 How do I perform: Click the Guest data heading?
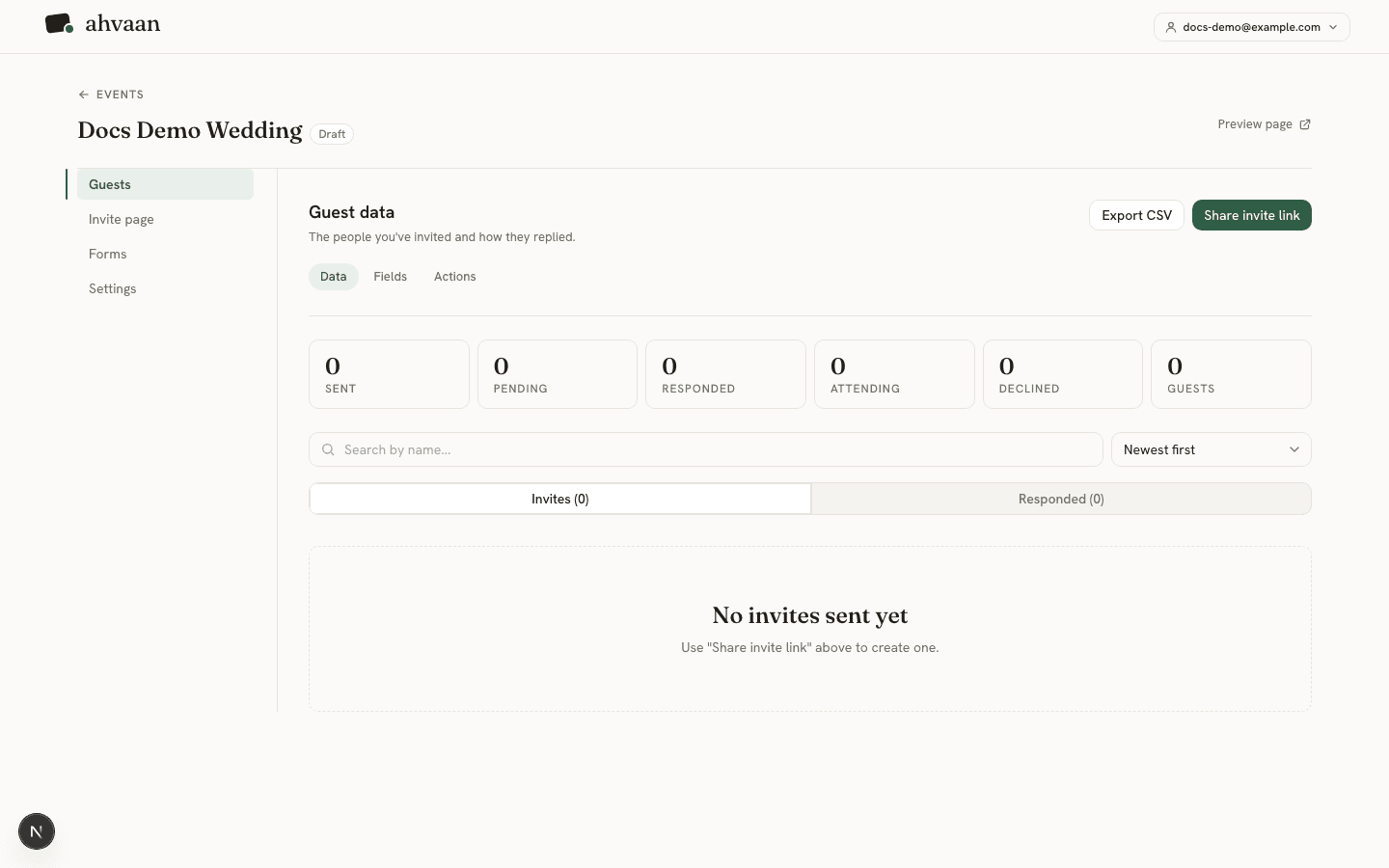pos(351,212)
